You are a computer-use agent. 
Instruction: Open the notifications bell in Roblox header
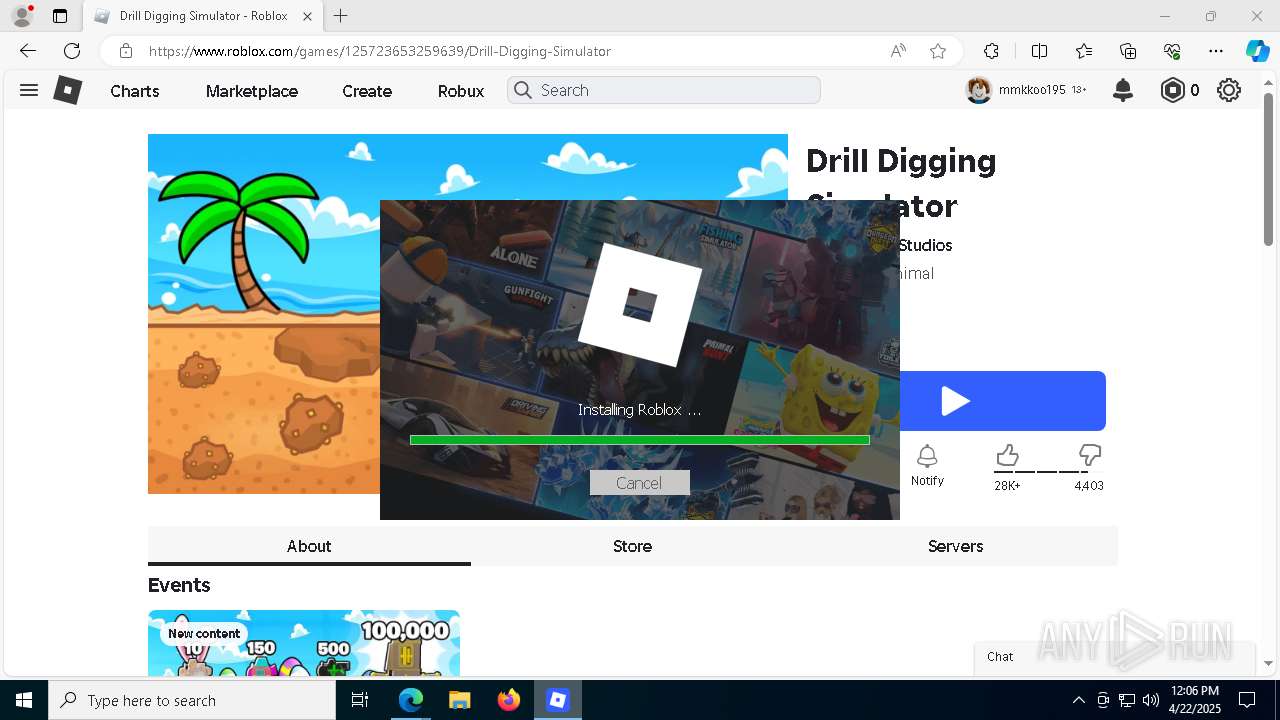(x=1123, y=90)
